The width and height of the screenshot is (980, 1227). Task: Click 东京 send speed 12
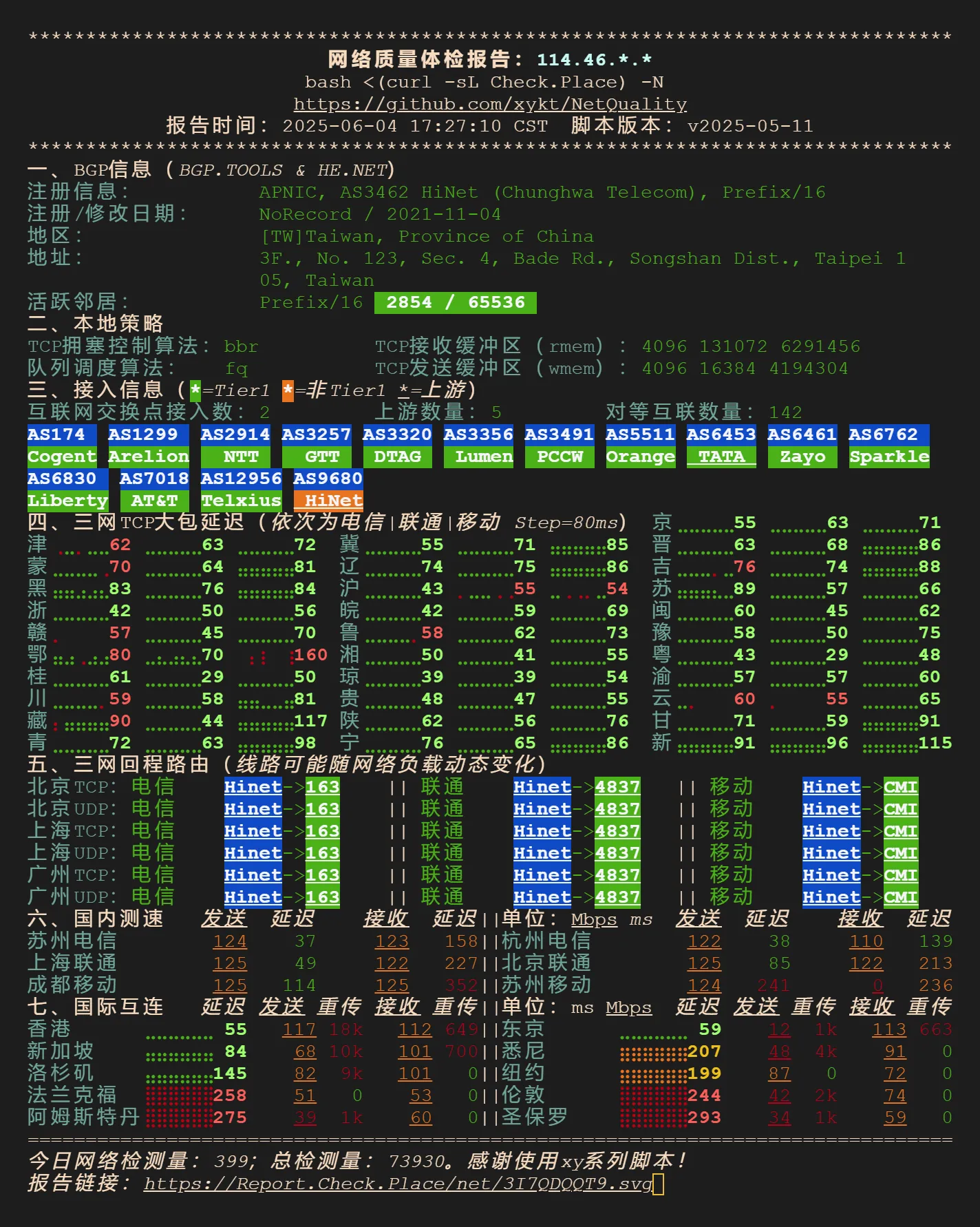click(779, 1029)
